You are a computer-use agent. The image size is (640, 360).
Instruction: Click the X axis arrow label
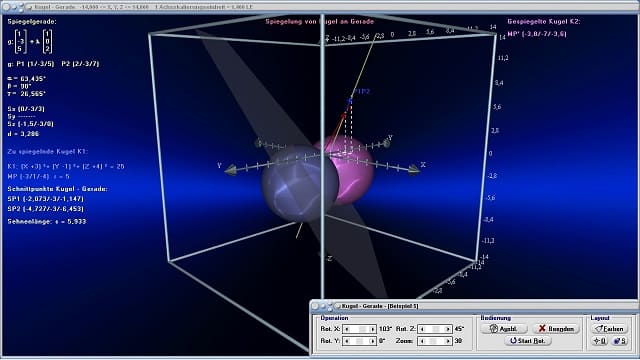click(423, 165)
